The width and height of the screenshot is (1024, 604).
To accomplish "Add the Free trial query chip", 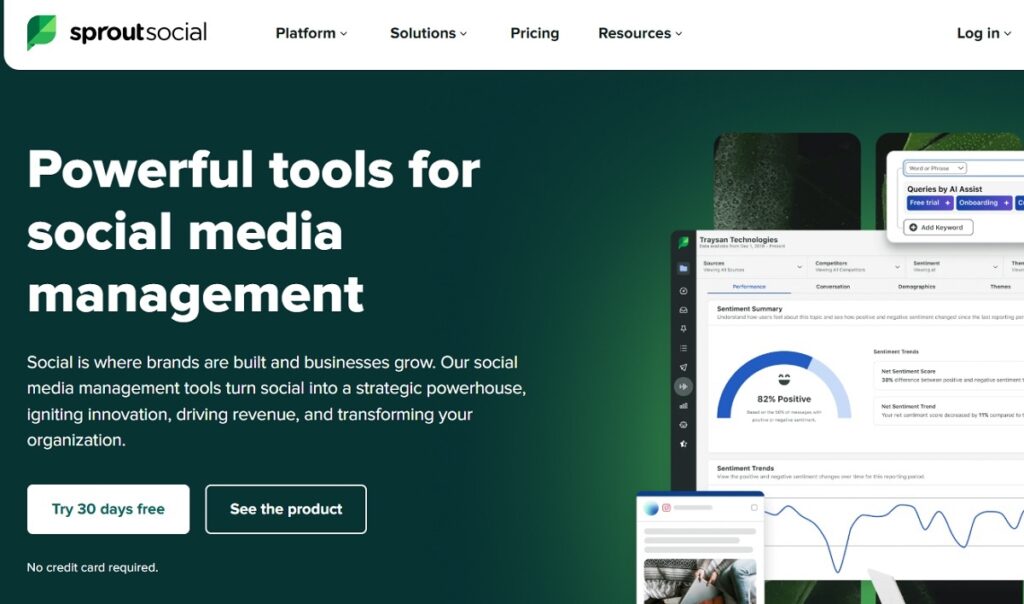I will pyautogui.click(x=930, y=203).
